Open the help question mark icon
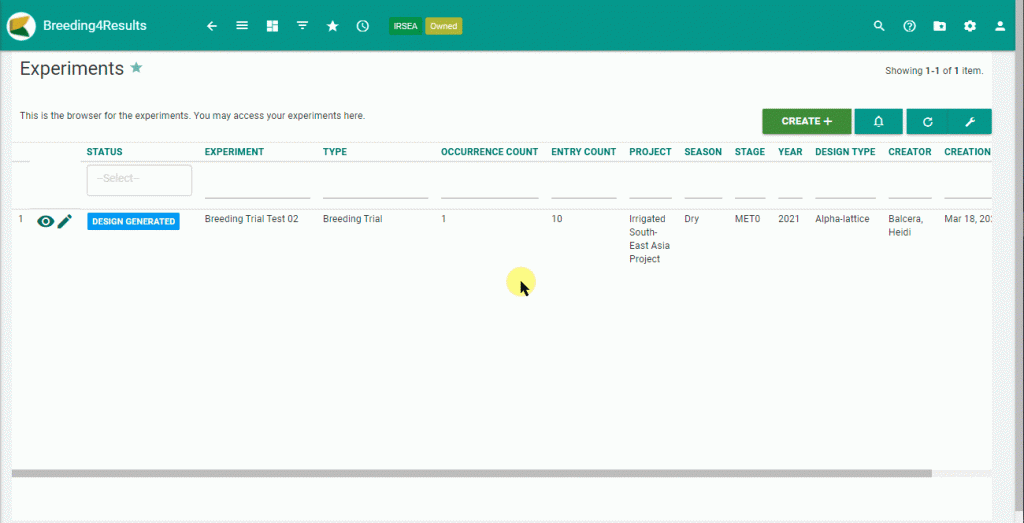This screenshot has height=523, width=1024. (909, 26)
